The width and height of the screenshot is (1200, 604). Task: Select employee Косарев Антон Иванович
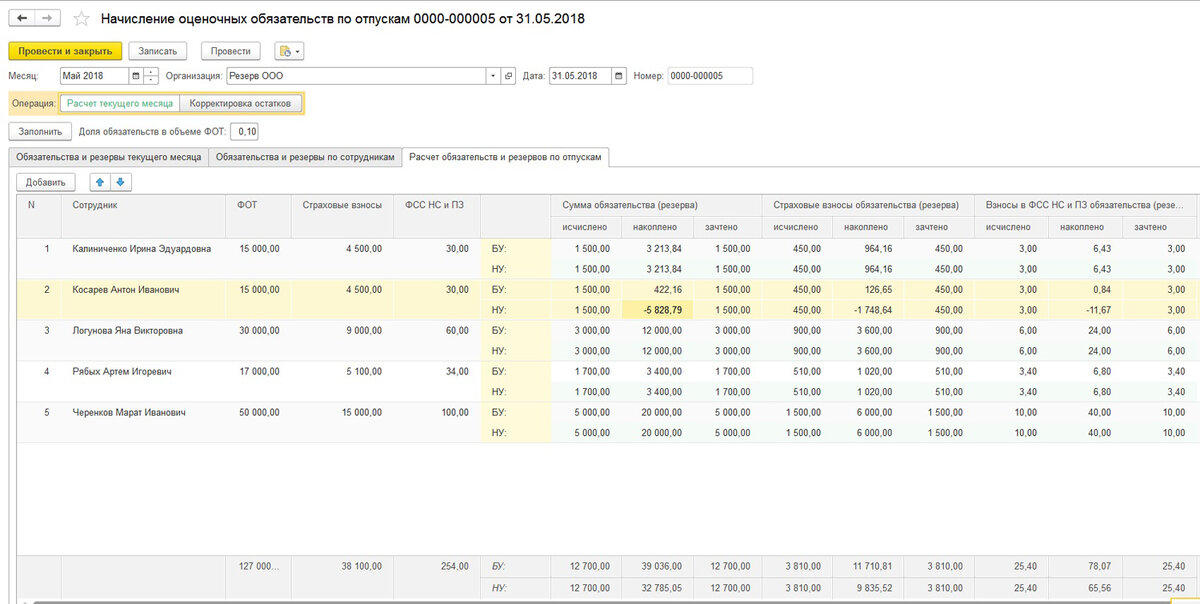click(x=126, y=289)
